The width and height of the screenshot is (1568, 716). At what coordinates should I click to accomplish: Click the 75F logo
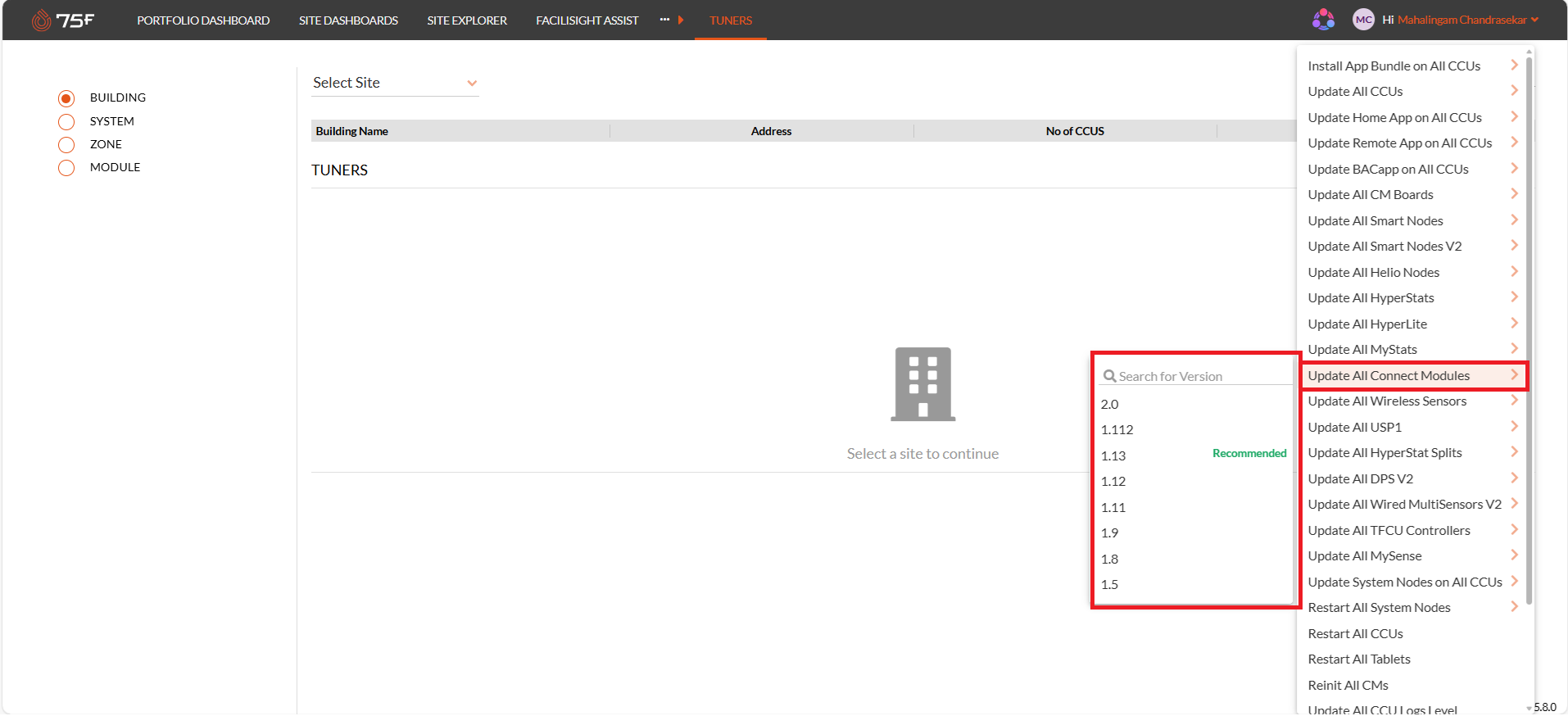click(63, 20)
